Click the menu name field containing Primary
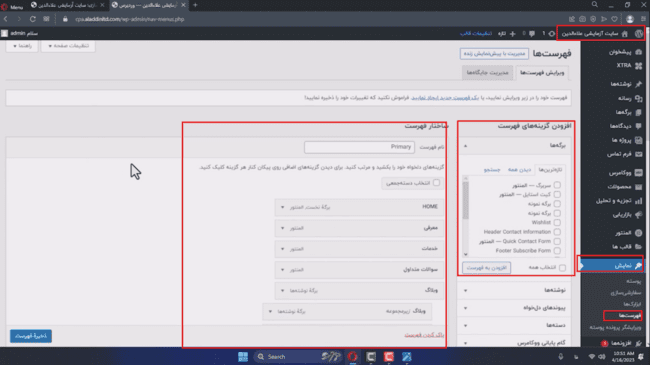The image size is (650, 365). point(359,147)
